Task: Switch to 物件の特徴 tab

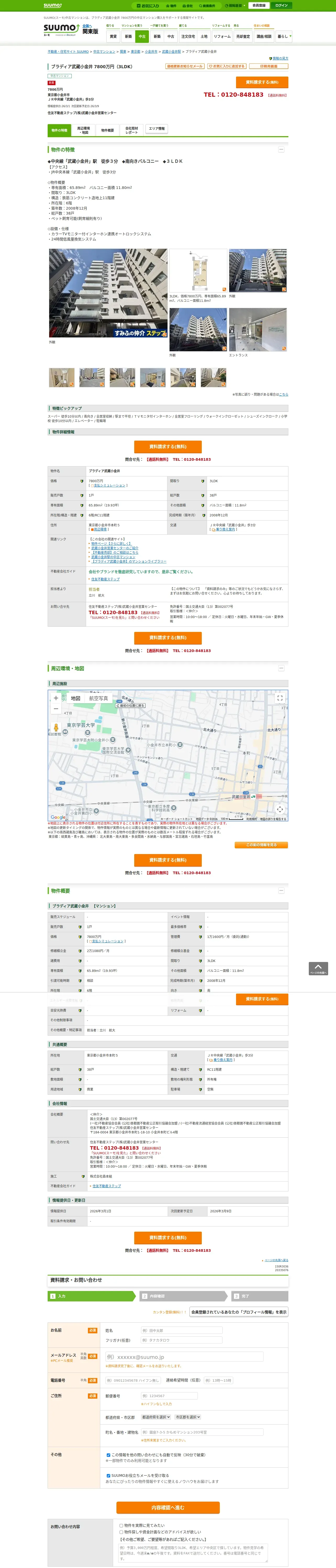Action: 59,130
